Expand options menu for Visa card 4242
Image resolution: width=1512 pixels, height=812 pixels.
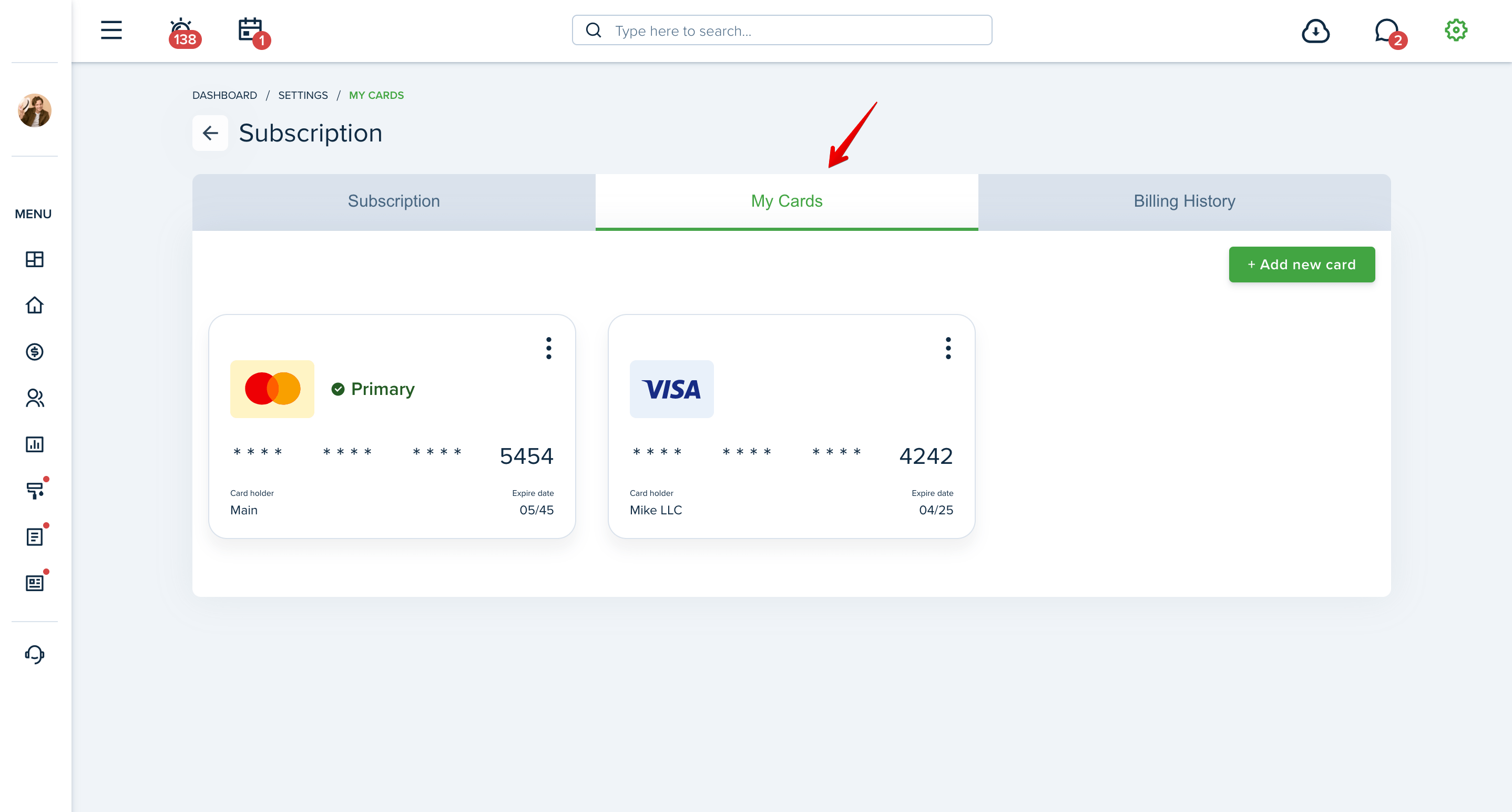pos(948,348)
